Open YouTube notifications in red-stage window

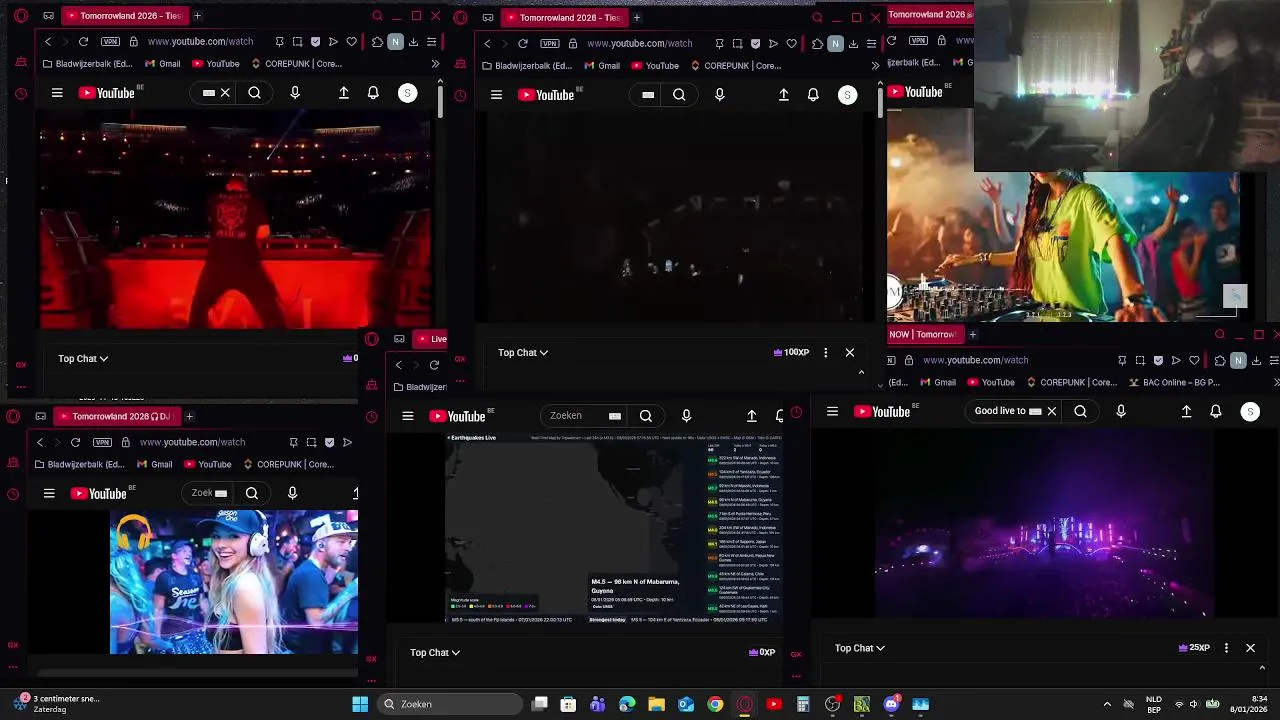pyautogui.click(x=373, y=93)
